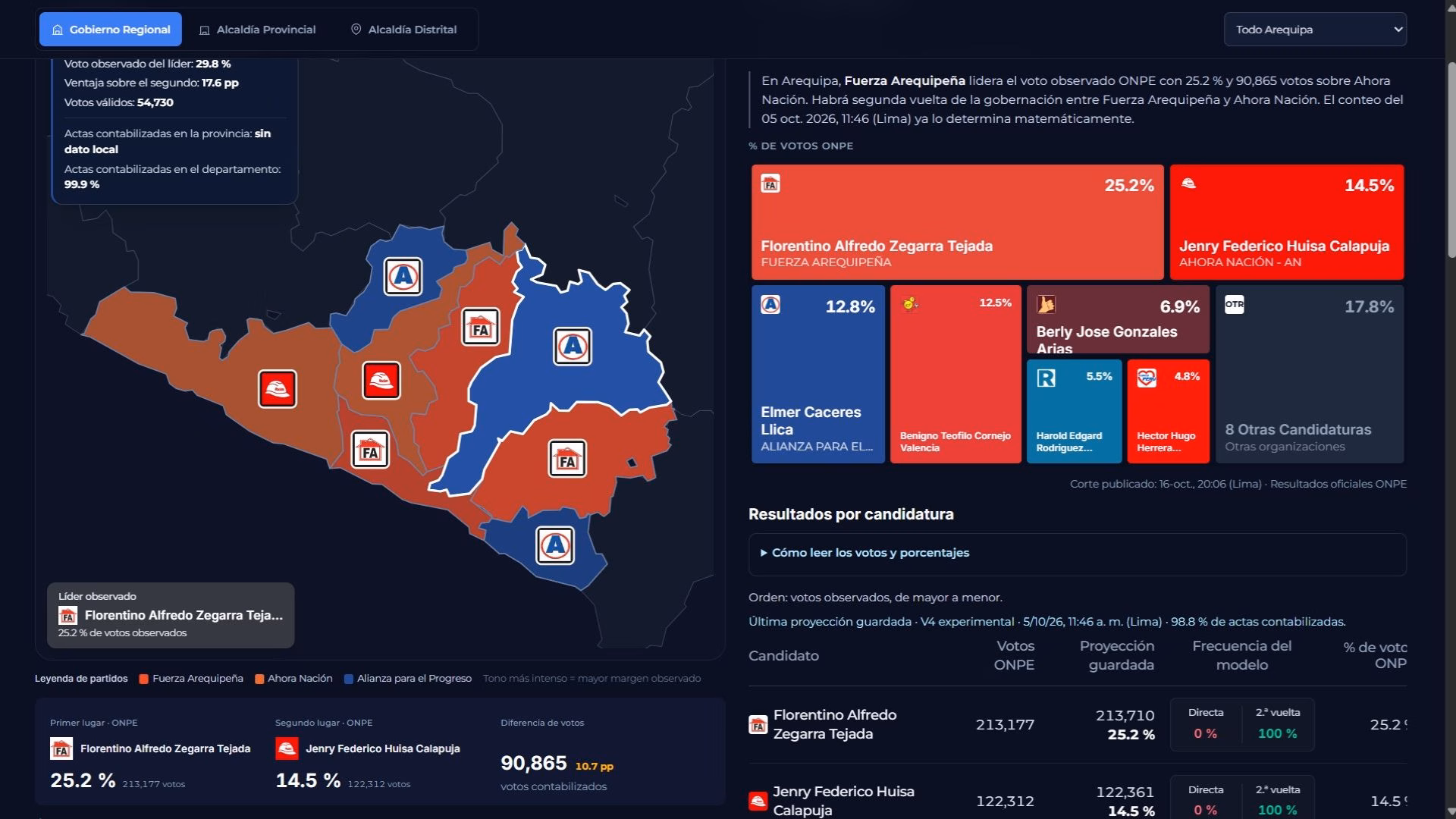Select the Benigno Teofilo Cornejo Valencia tile
This screenshot has height=819, width=1456.
coord(955,374)
